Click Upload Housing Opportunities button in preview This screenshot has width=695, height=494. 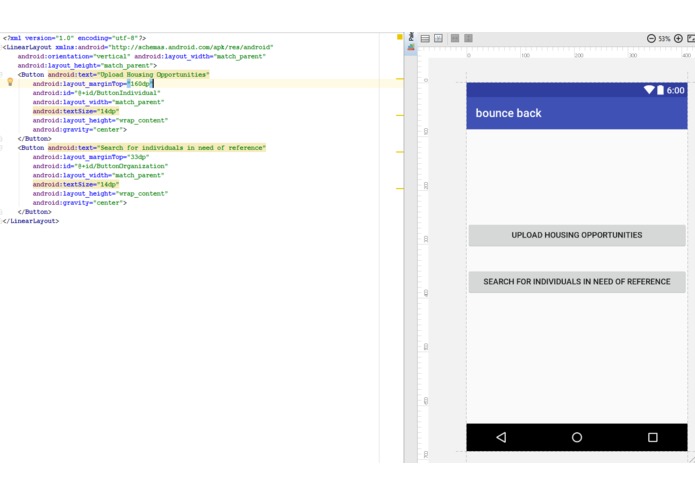coord(577,235)
